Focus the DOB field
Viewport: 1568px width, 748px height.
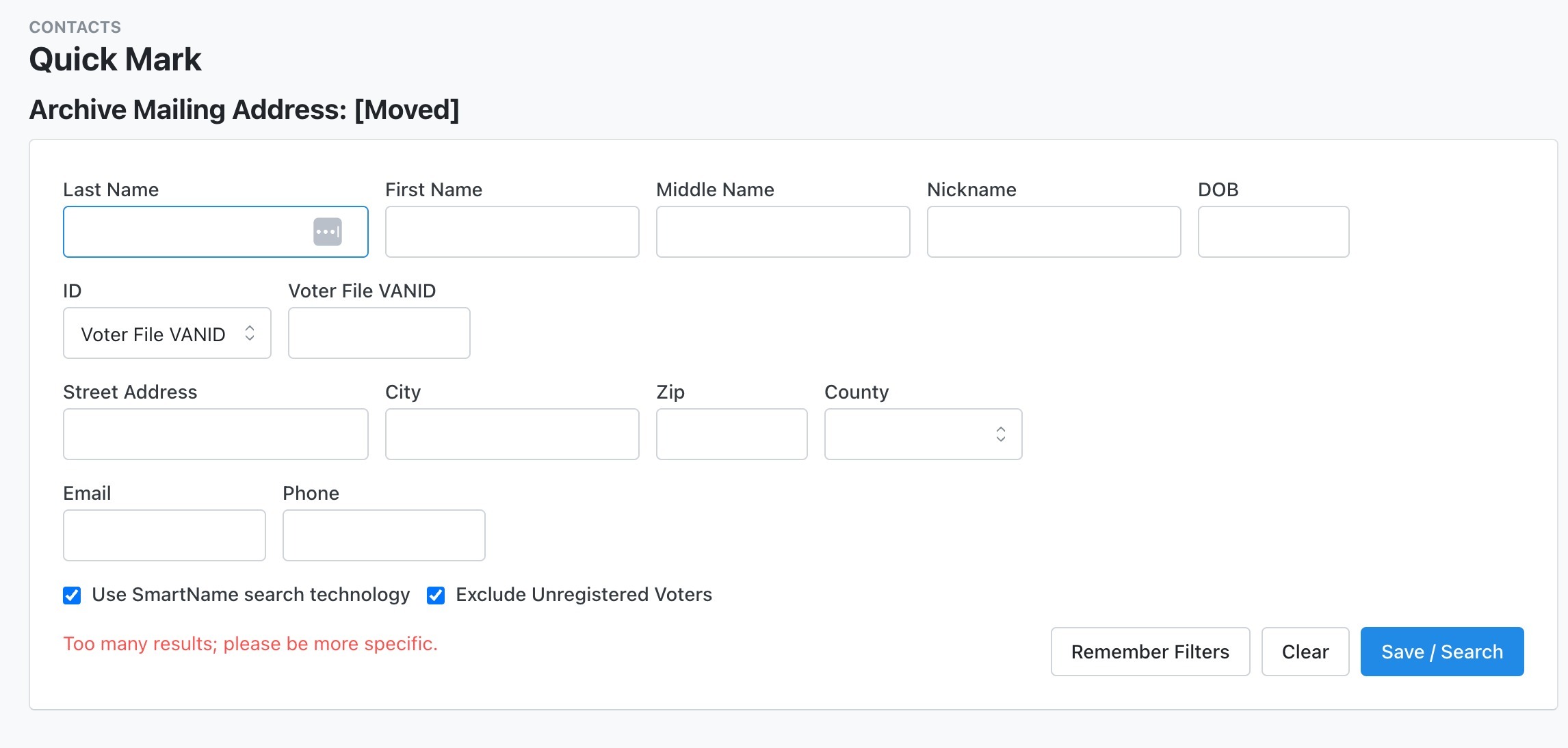[x=1273, y=232]
